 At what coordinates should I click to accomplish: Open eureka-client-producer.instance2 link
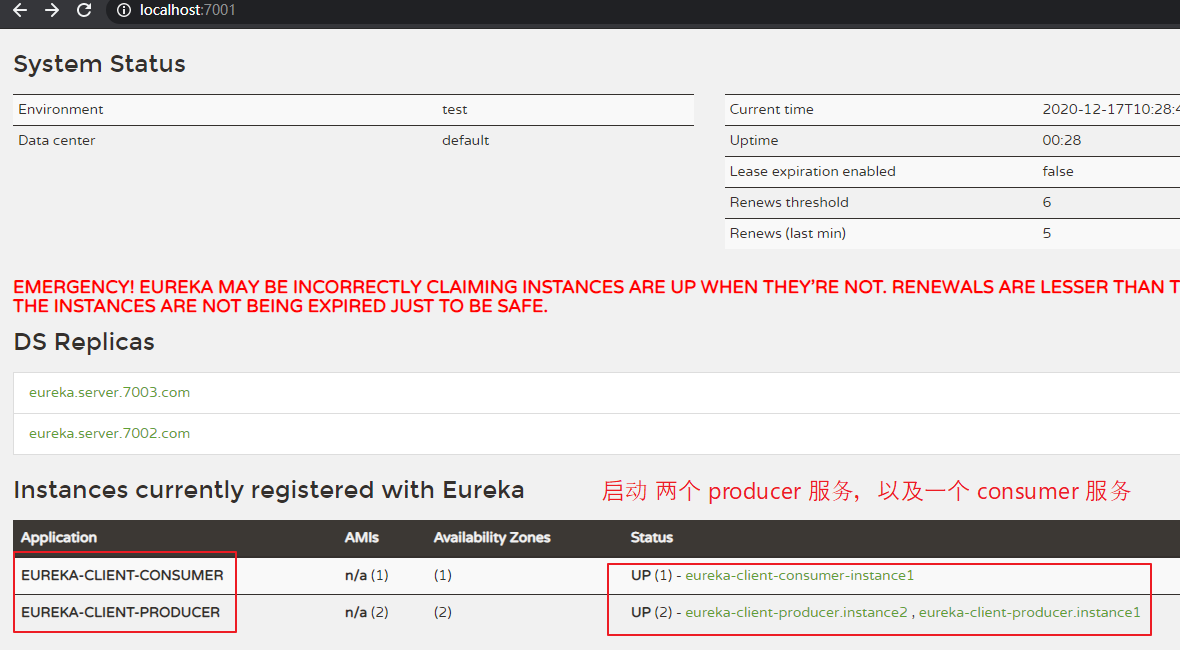tap(796, 612)
